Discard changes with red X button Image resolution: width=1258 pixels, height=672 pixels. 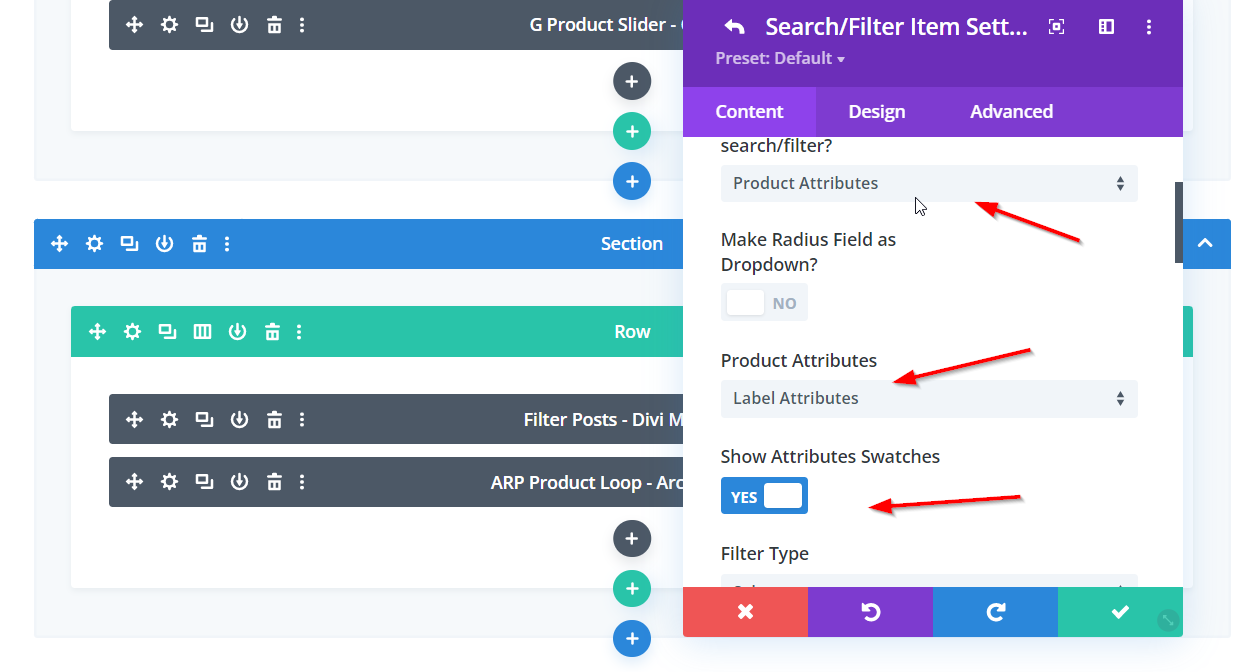pyautogui.click(x=745, y=612)
